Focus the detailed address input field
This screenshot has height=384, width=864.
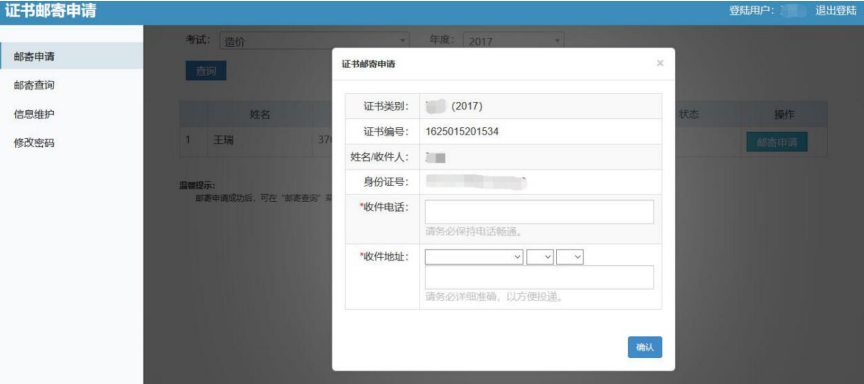(539, 277)
